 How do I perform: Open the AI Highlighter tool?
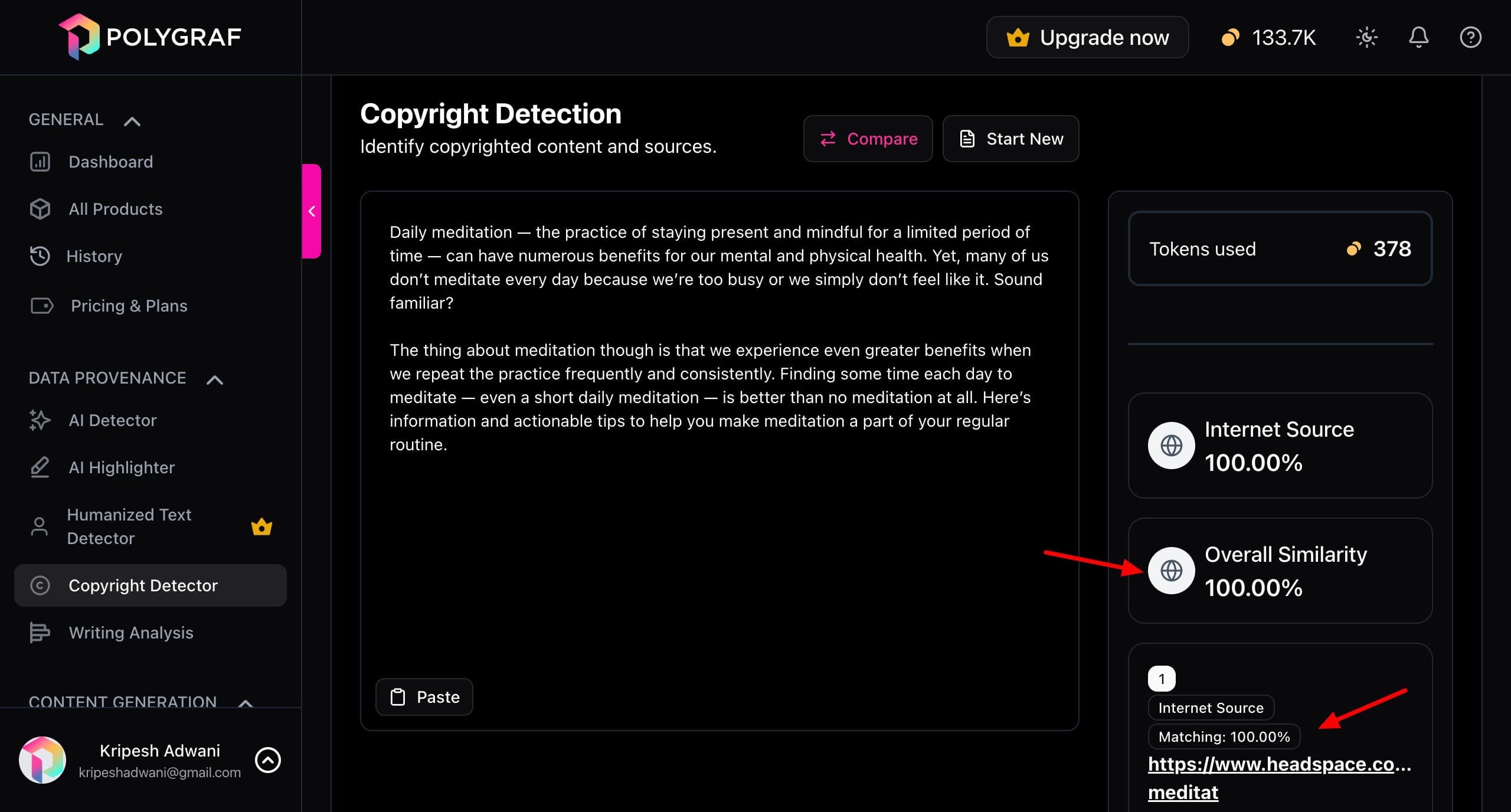[x=122, y=467]
